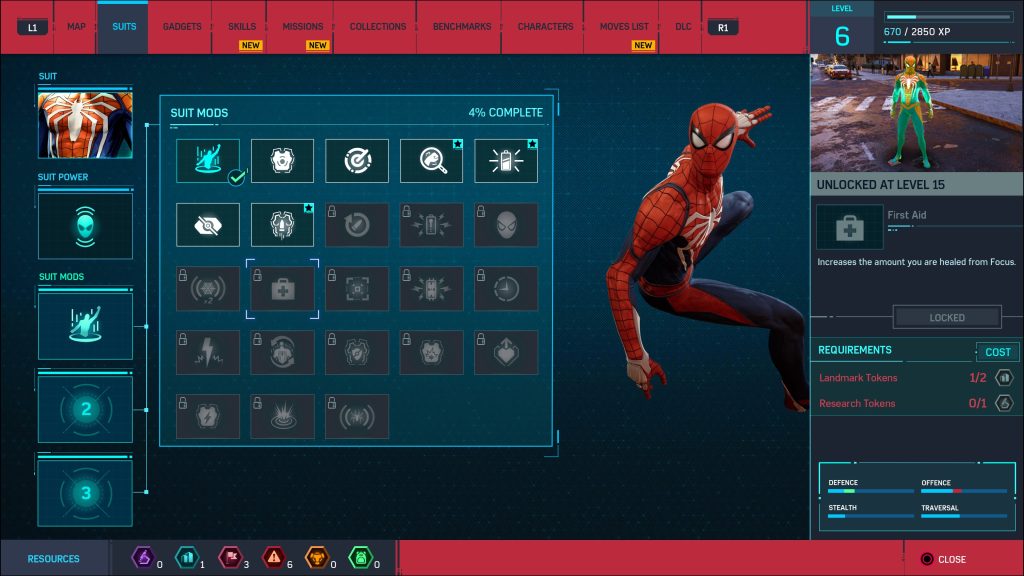Click the LOCKED button on First Aid mod

coord(946,317)
